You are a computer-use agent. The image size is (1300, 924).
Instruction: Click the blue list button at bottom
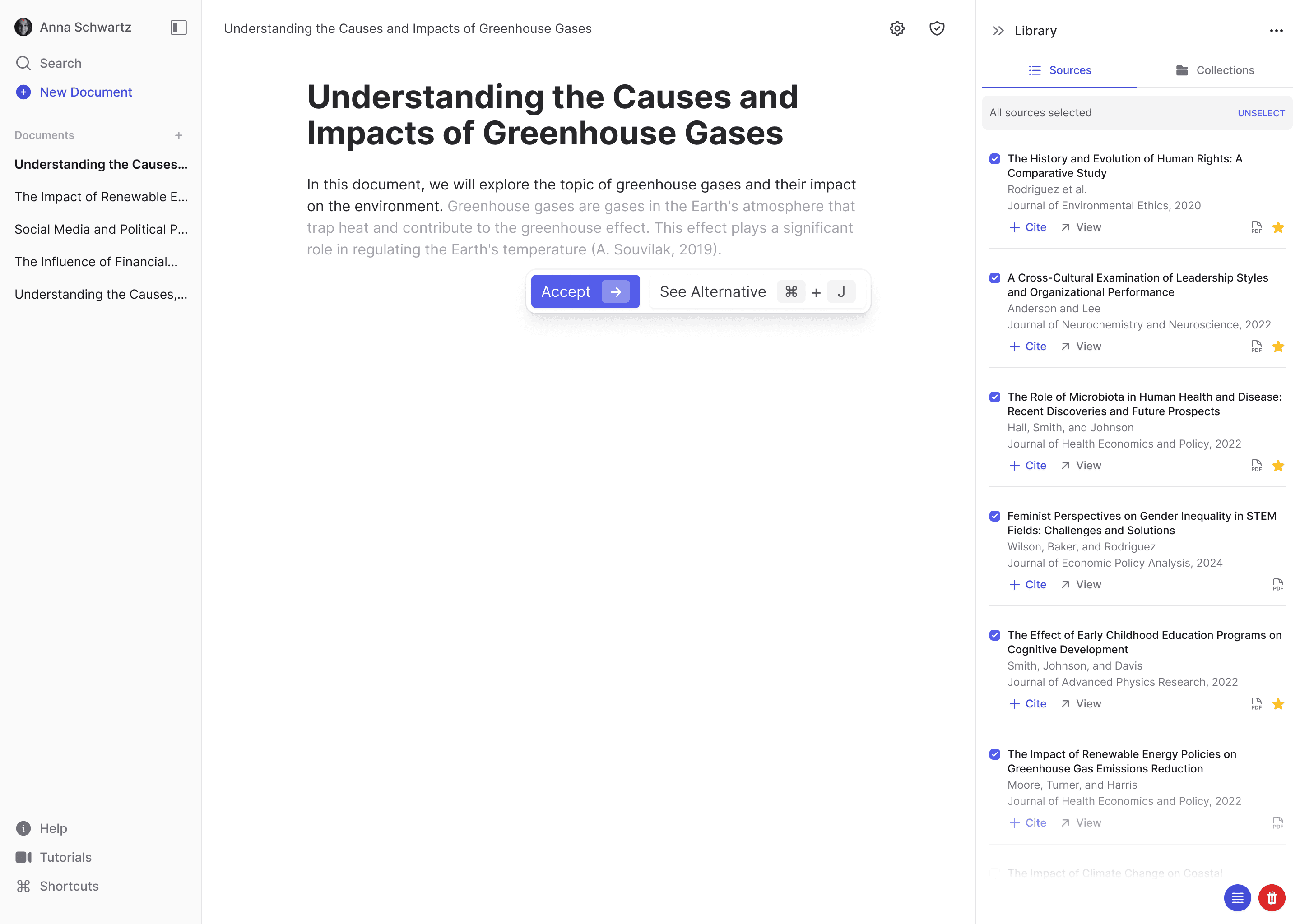click(x=1237, y=898)
